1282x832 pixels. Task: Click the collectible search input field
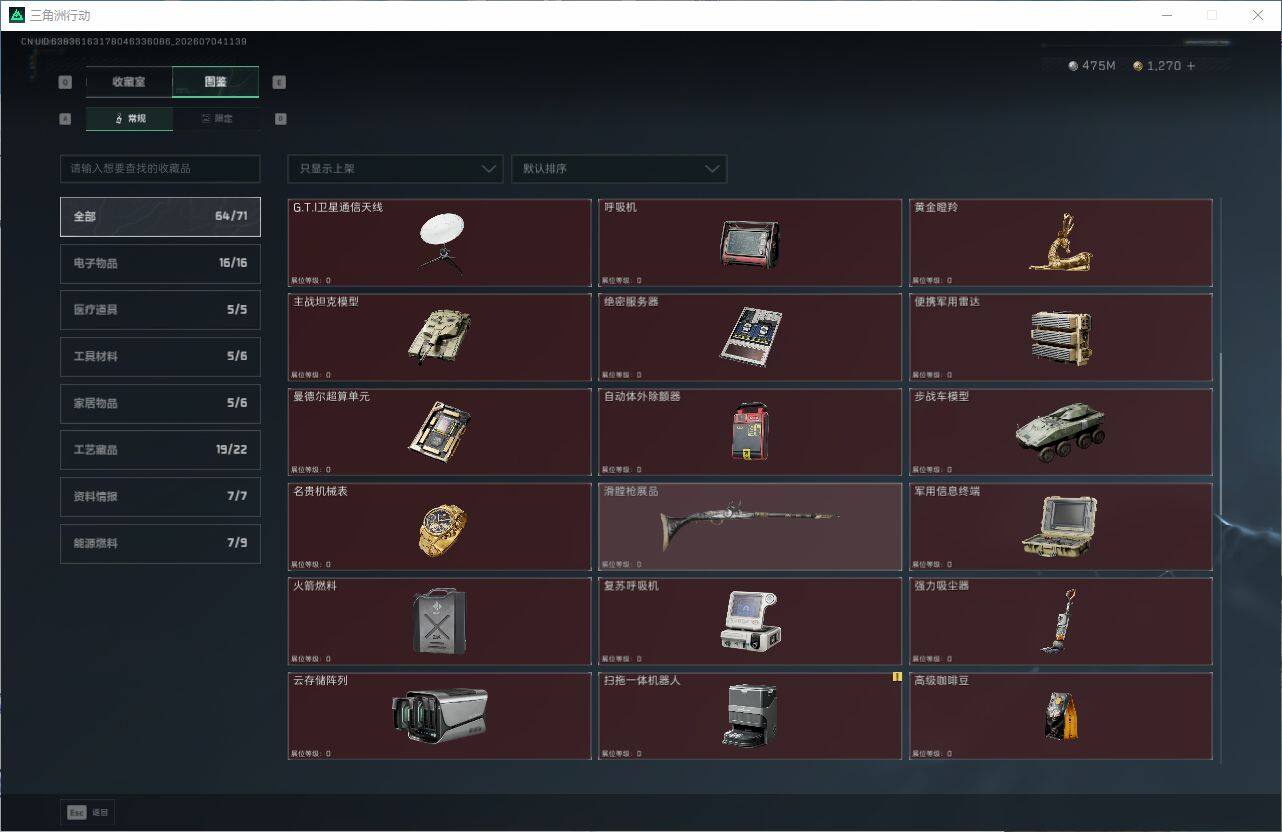tap(160, 169)
